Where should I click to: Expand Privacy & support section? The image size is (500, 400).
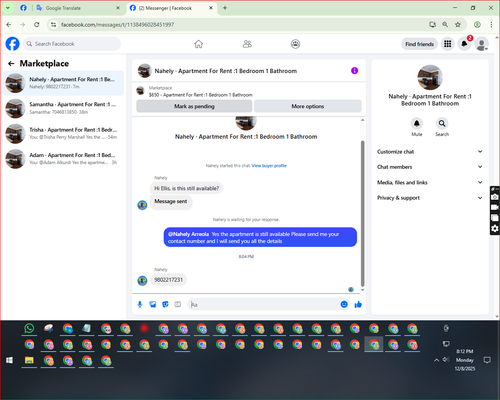pyautogui.click(x=430, y=198)
